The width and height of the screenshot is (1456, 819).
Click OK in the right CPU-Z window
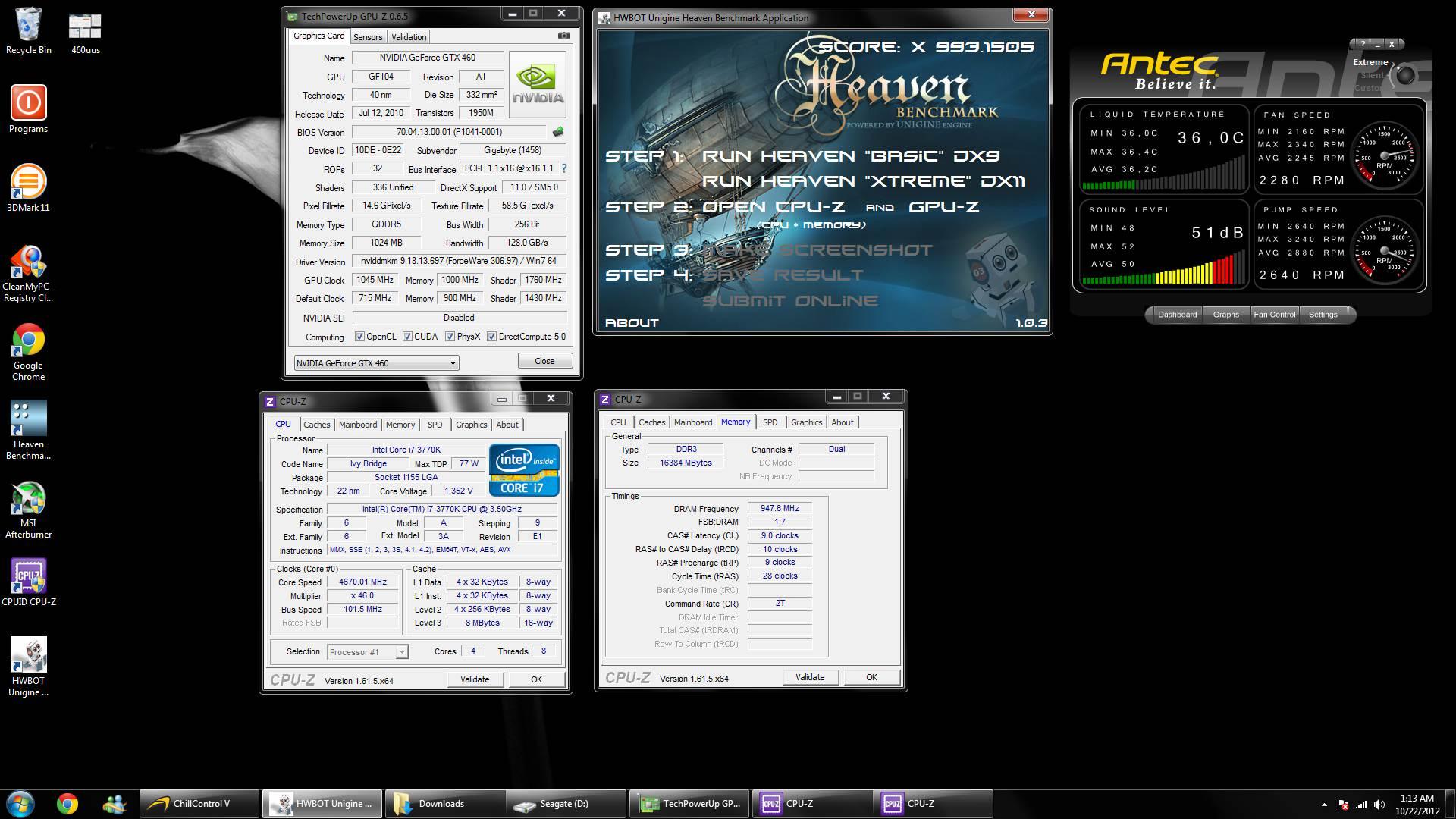pyautogui.click(x=871, y=677)
